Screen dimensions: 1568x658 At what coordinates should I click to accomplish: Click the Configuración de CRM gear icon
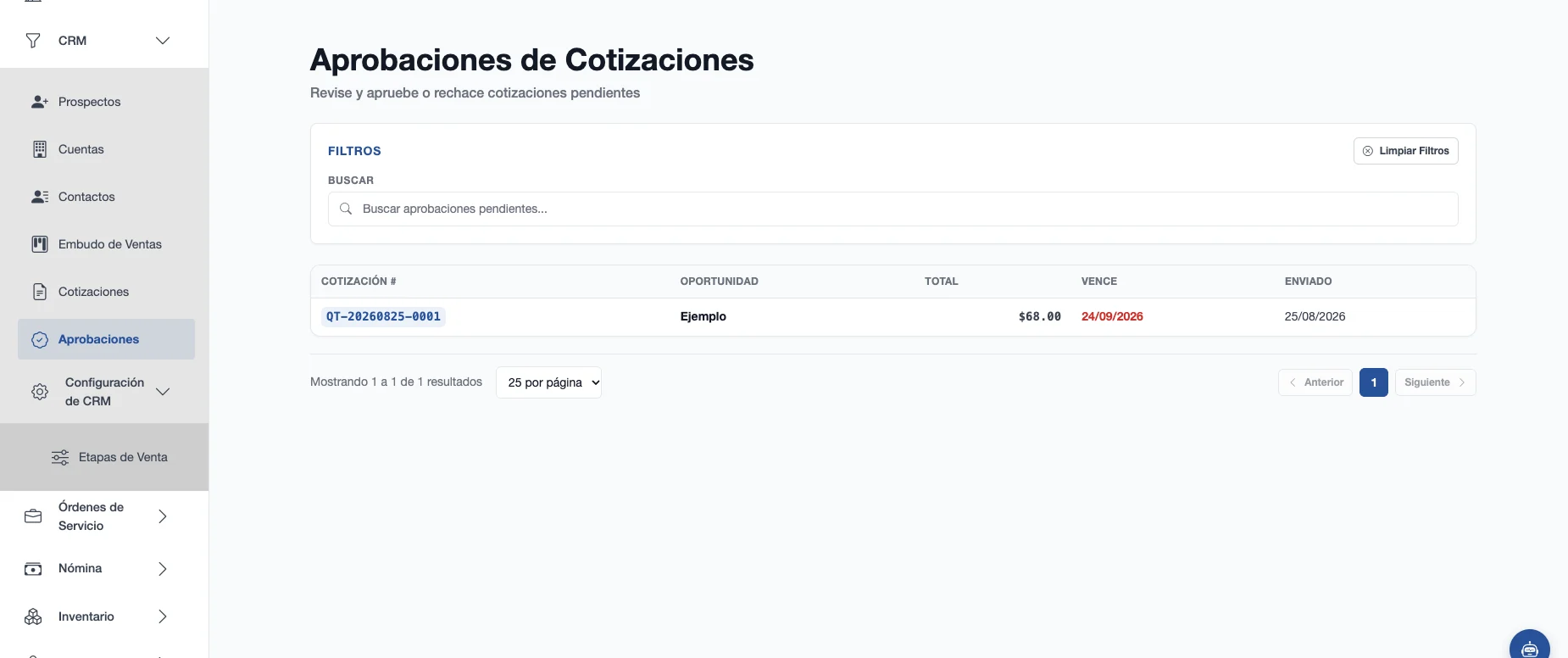point(40,392)
